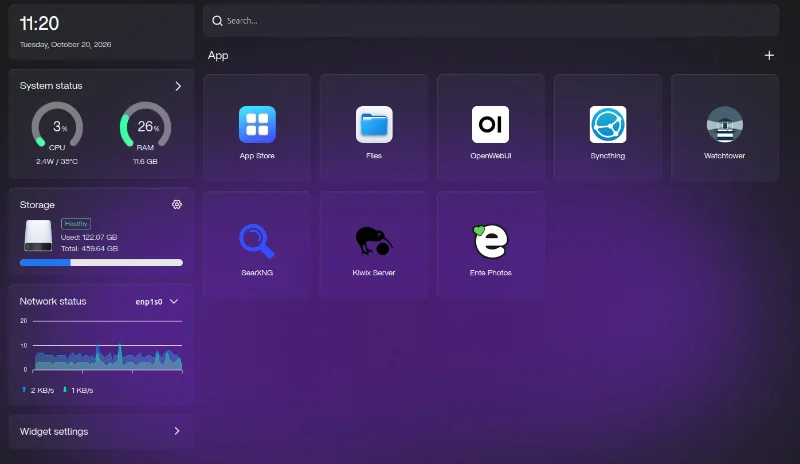Click the storage drive icon
This screenshot has width=800, height=464.
click(x=38, y=235)
